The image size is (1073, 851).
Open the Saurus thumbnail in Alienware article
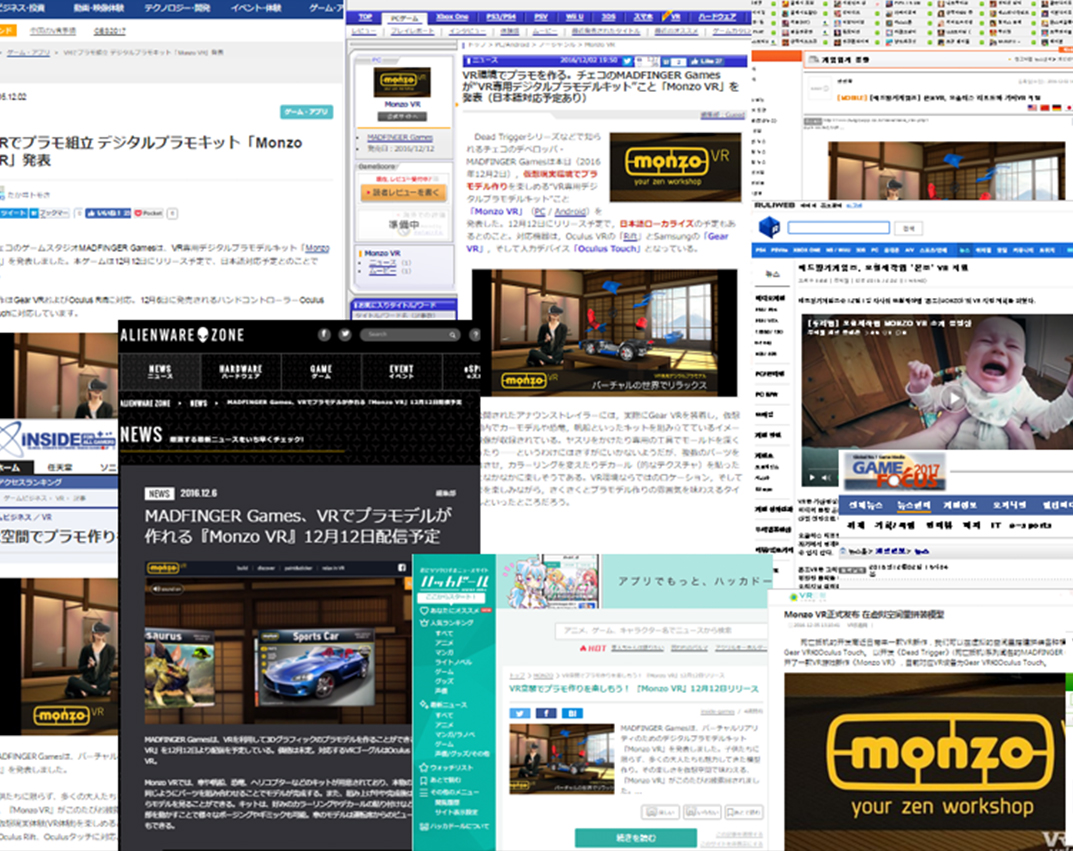coord(179,667)
